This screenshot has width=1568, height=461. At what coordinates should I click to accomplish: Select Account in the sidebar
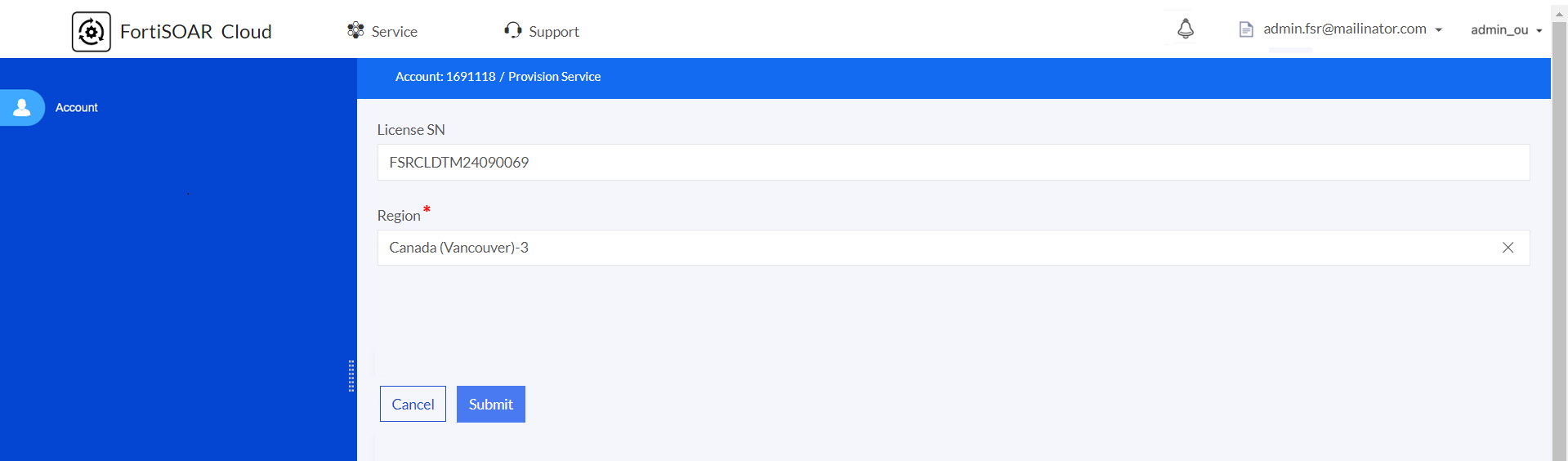tap(77, 107)
